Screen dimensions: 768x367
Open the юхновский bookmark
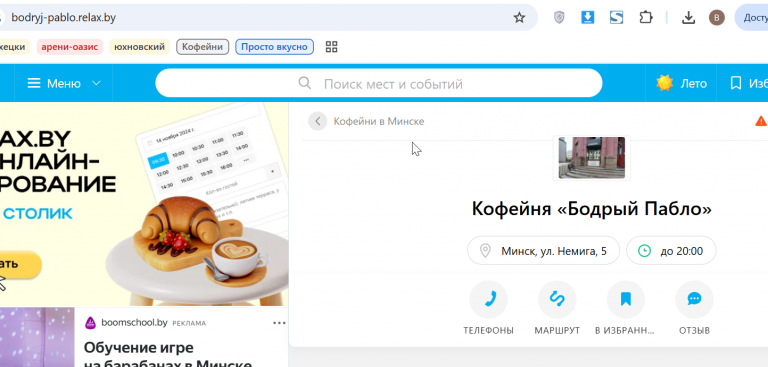tap(139, 47)
